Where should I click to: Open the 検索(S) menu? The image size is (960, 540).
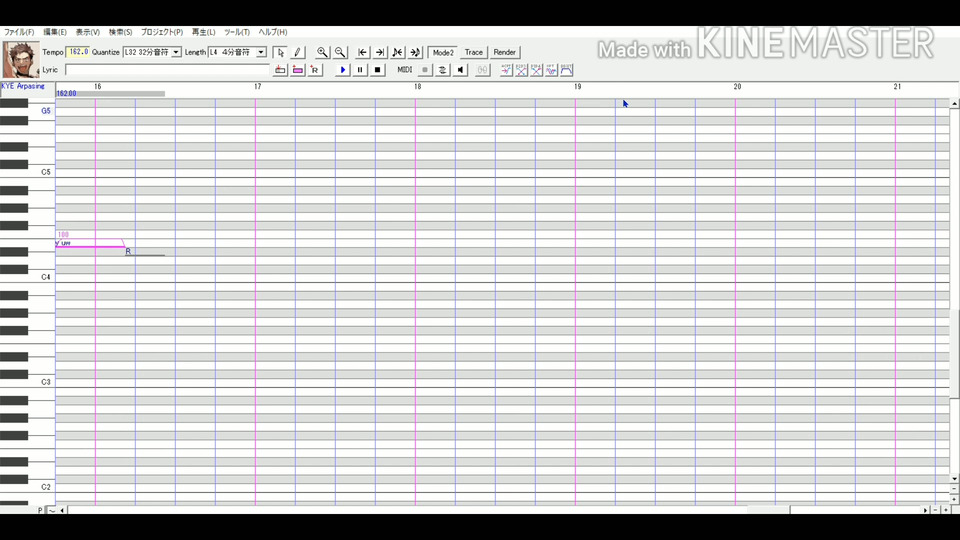(x=120, y=32)
